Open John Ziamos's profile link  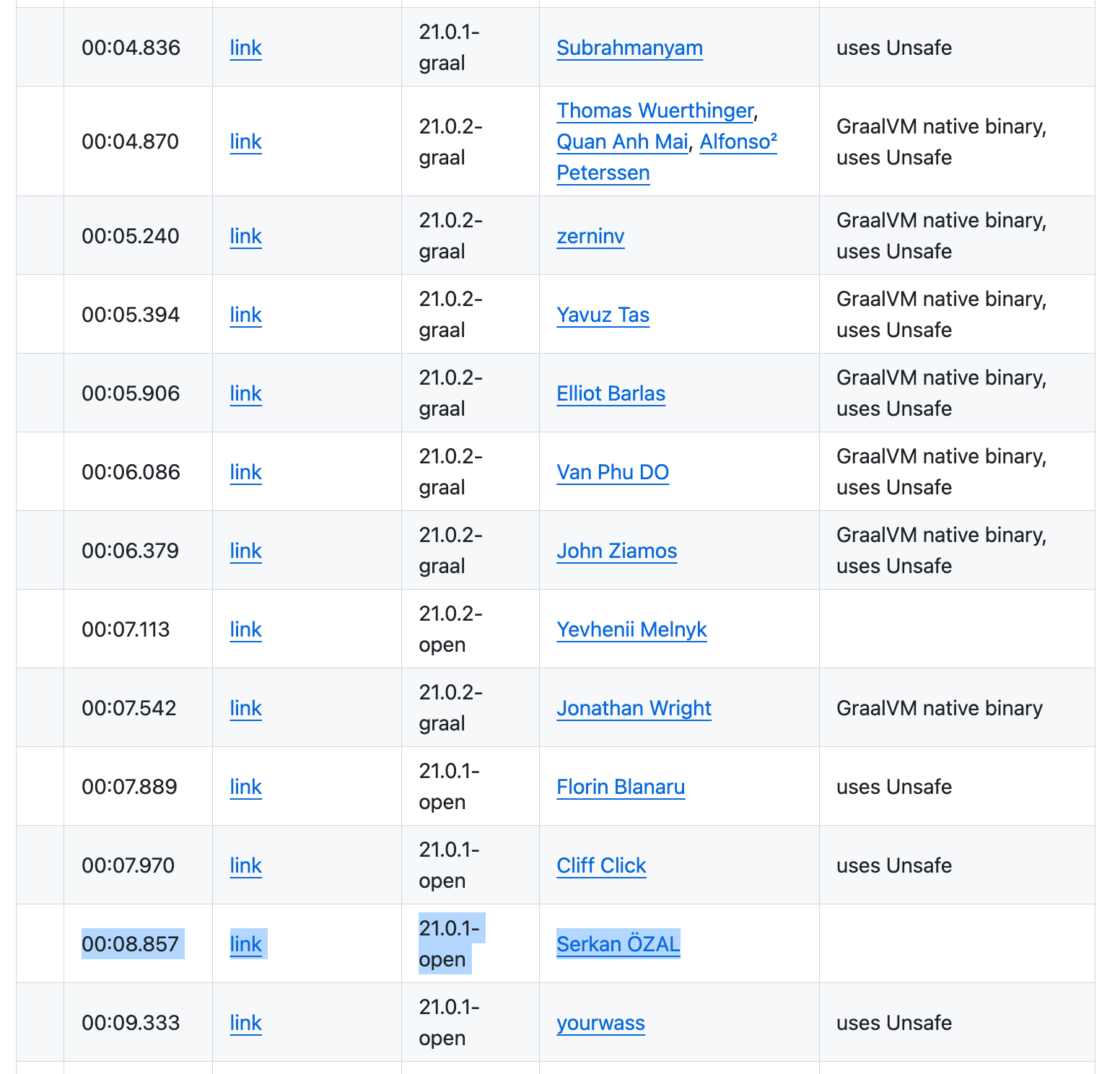pyautogui.click(x=616, y=551)
